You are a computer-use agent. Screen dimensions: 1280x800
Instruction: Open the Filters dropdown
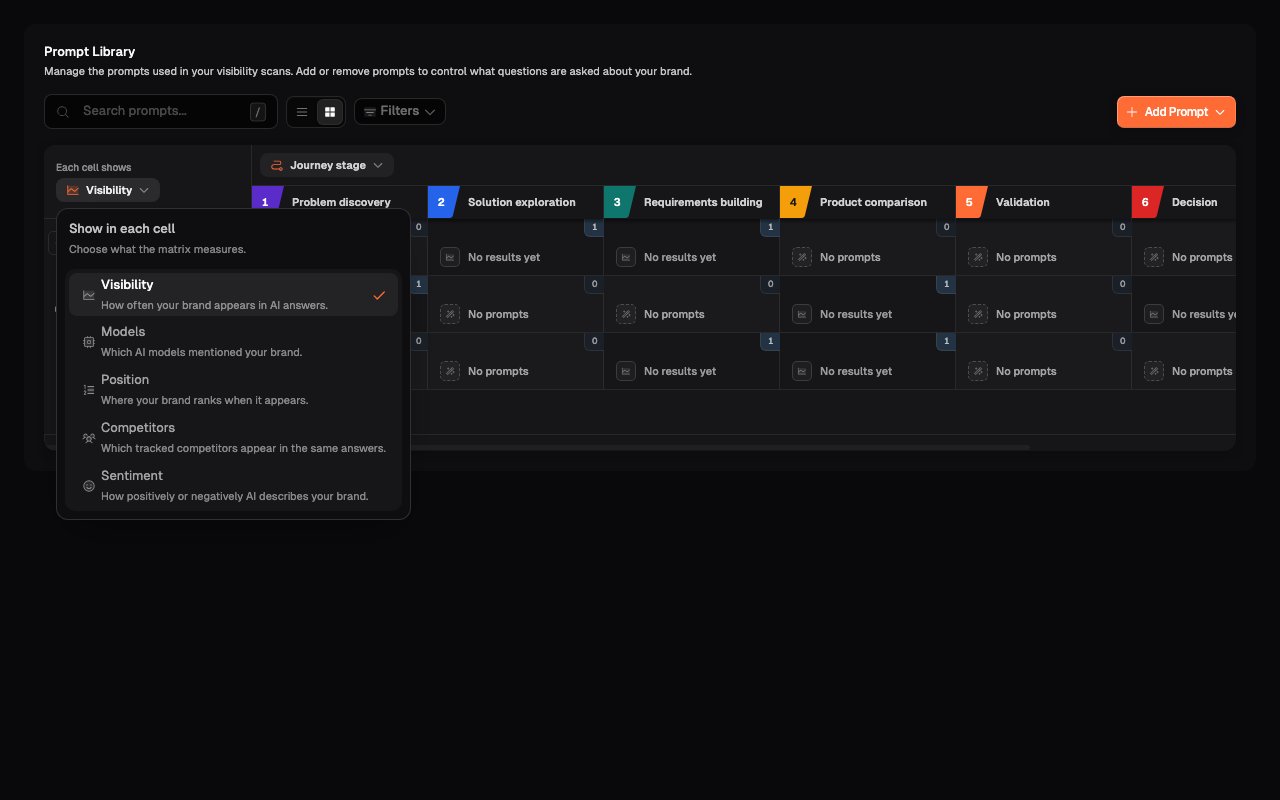pyautogui.click(x=400, y=111)
